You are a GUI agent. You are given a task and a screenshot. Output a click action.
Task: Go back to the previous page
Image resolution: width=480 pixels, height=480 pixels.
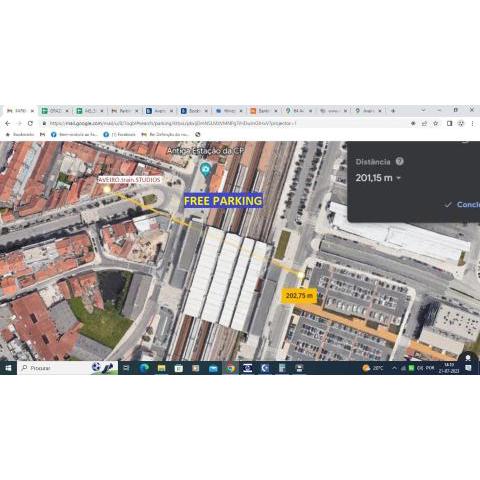click(8, 123)
